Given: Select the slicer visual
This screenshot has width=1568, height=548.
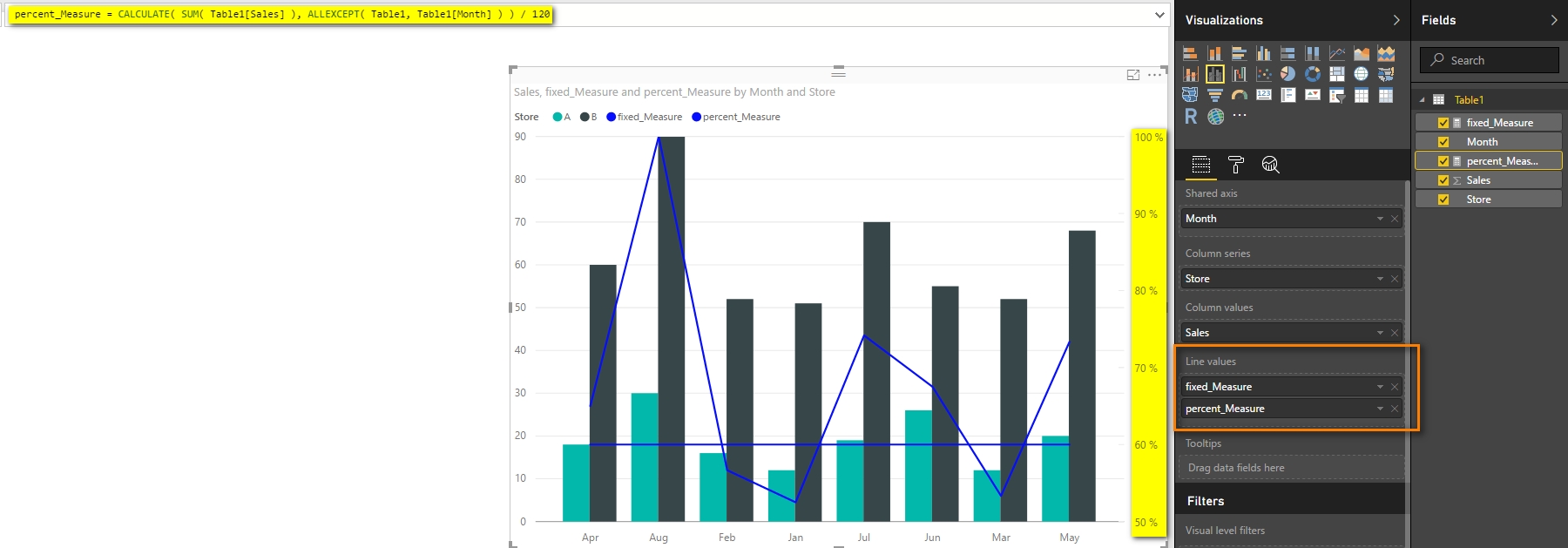Looking at the screenshot, I should (1336, 95).
